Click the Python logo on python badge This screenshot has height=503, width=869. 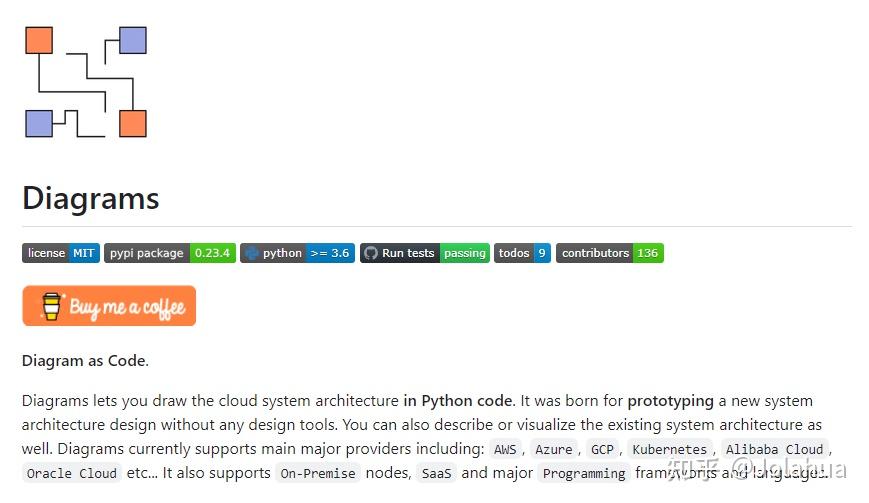(x=252, y=253)
